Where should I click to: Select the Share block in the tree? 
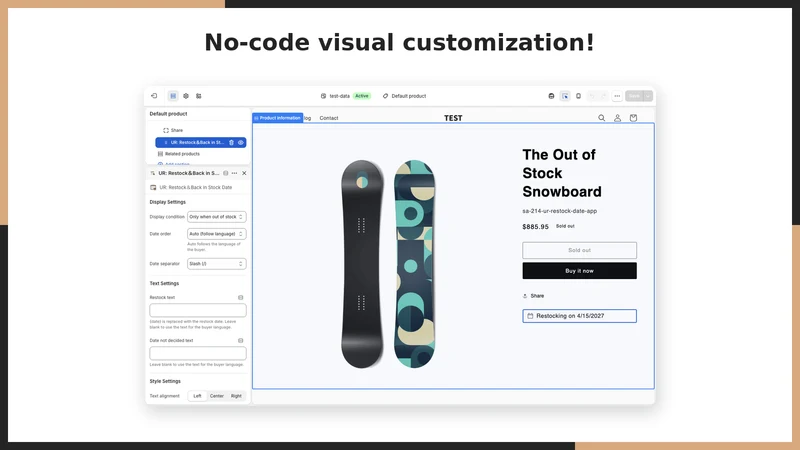[x=173, y=130]
